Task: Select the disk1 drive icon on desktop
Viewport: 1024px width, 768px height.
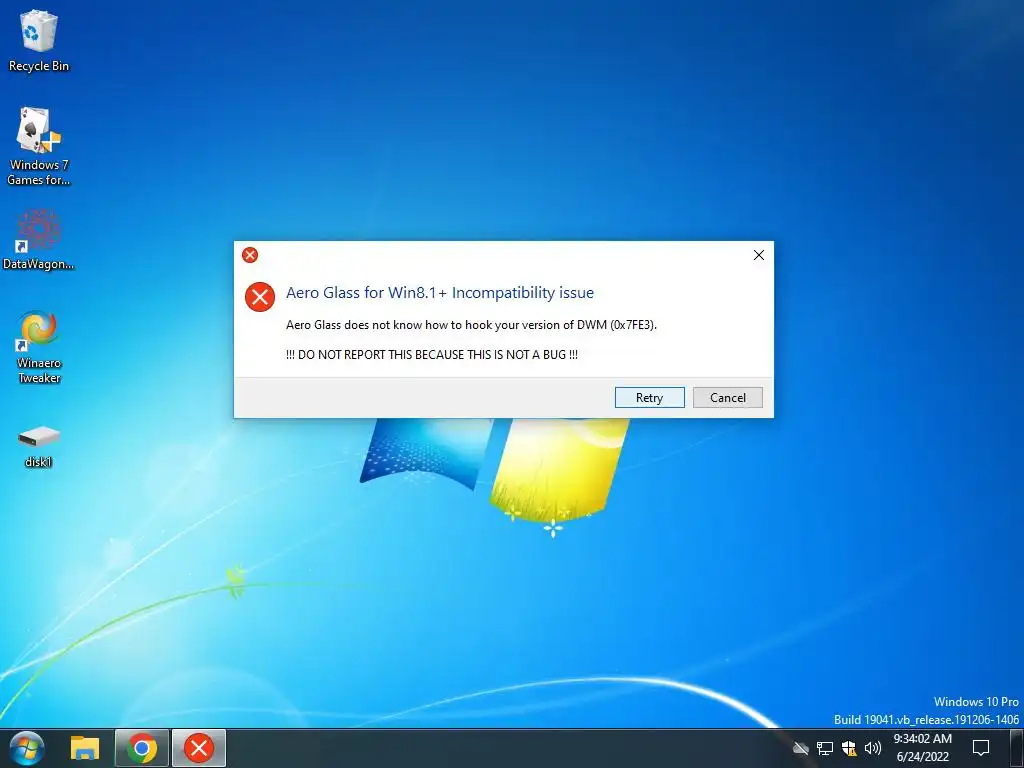Action: point(39,446)
